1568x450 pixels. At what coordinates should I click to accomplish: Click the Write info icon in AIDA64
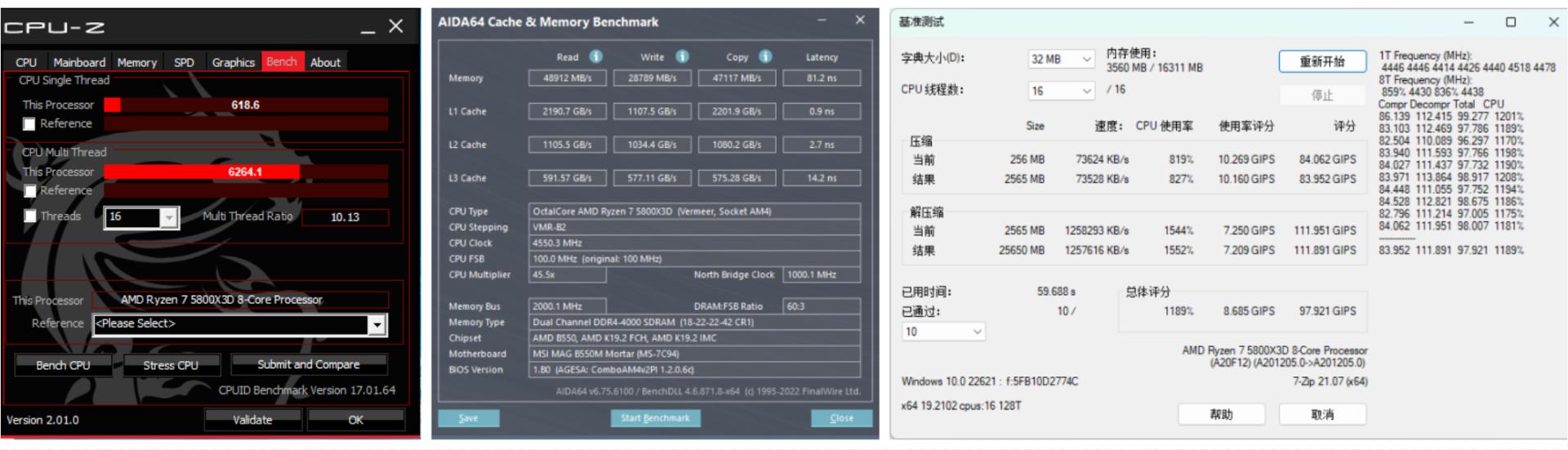[682, 56]
